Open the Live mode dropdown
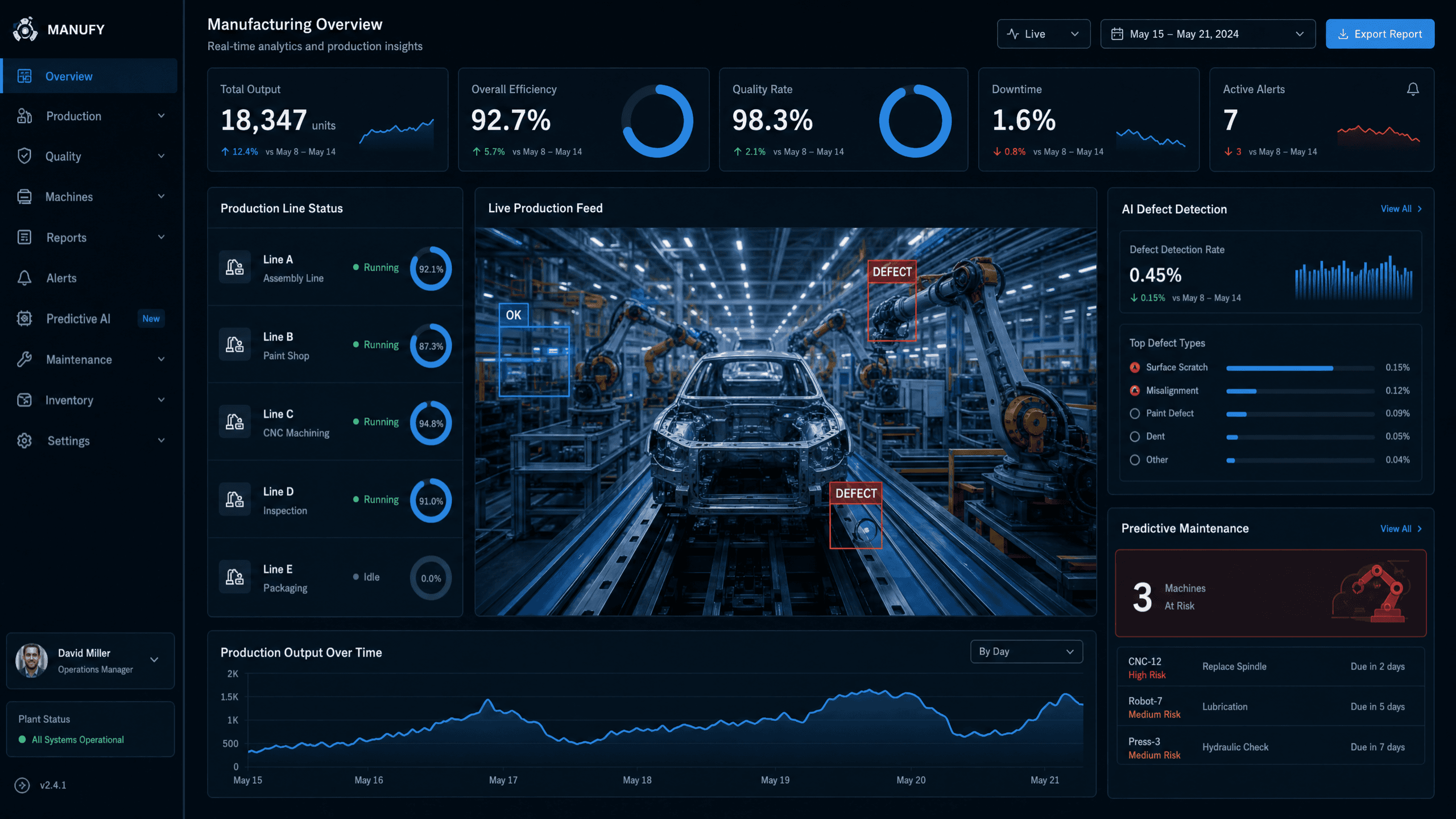Screen dimensions: 1456x819 tap(1044, 34)
